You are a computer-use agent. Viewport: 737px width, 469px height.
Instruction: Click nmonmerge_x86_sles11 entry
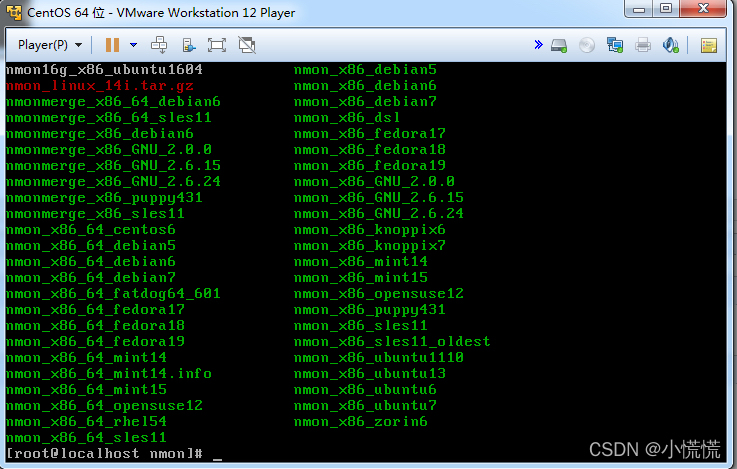pos(95,214)
